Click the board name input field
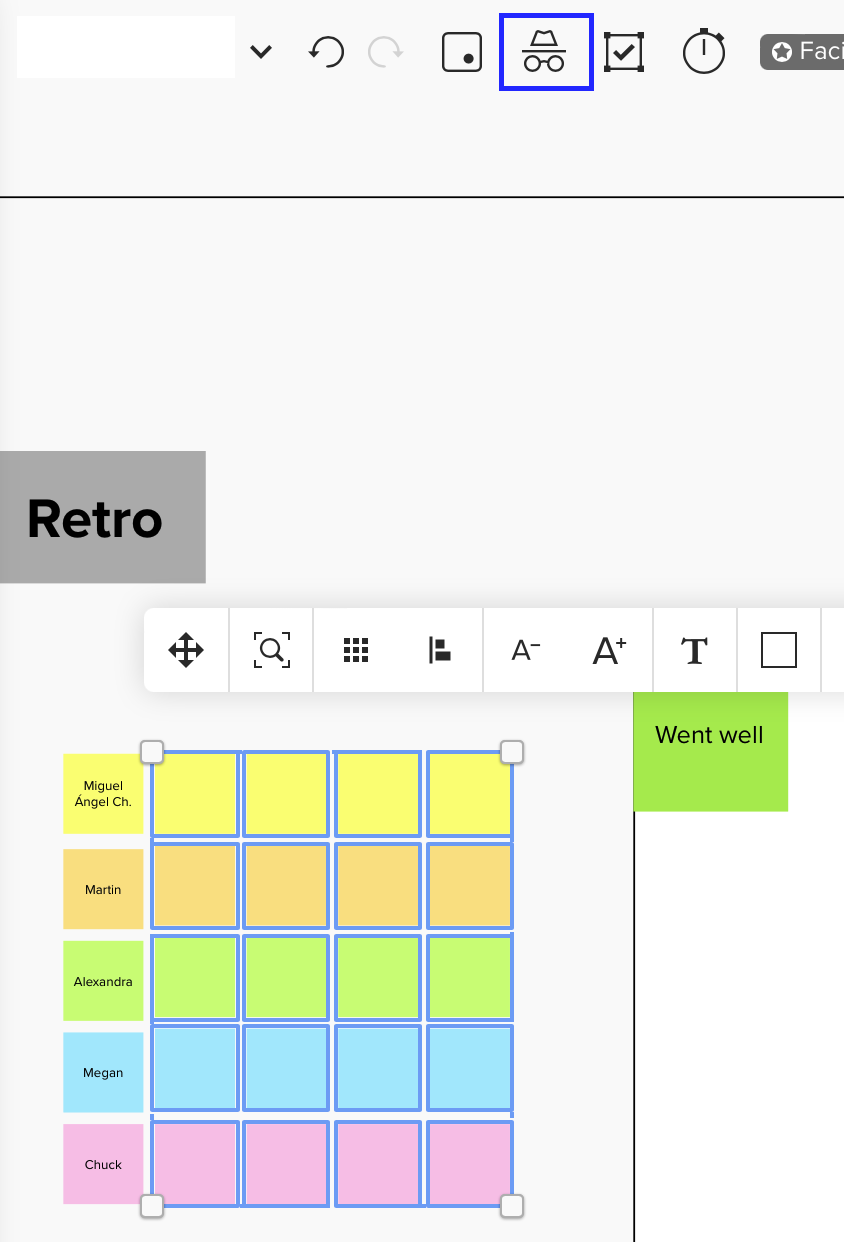Viewport: 844px width, 1242px height. pyautogui.click(x=126, y=47)
